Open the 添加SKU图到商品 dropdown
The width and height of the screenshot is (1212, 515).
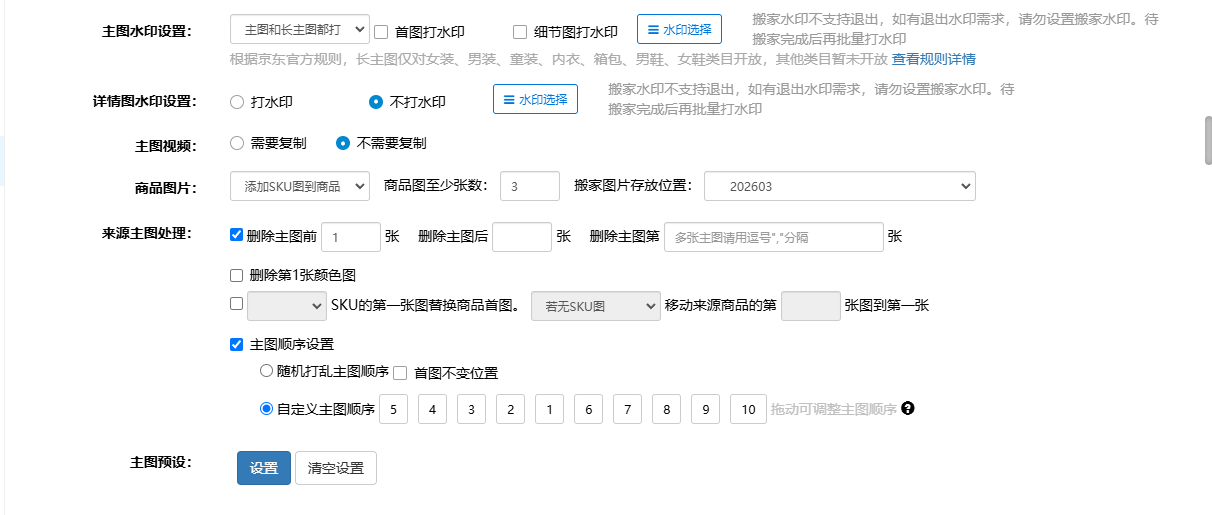(x=299, y=186)
